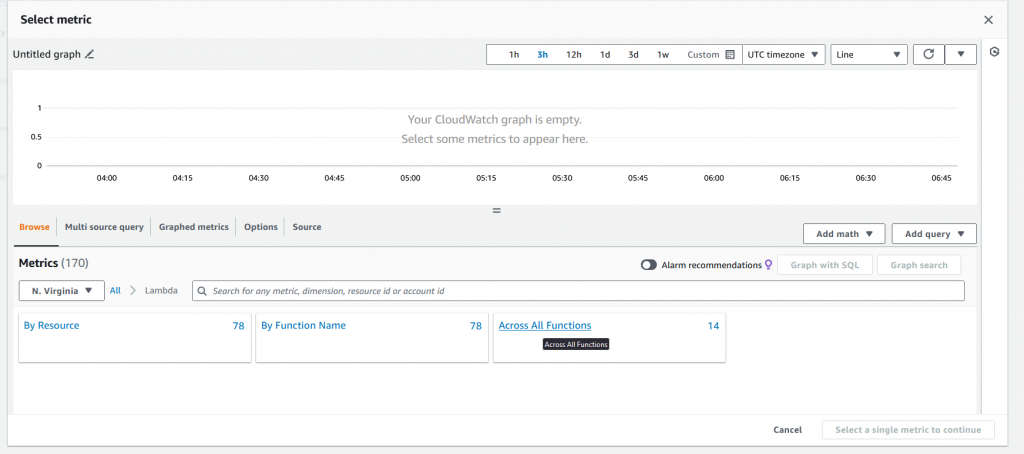
Task: Click the magnifier icon in the search box
Action: pos(203,291)
